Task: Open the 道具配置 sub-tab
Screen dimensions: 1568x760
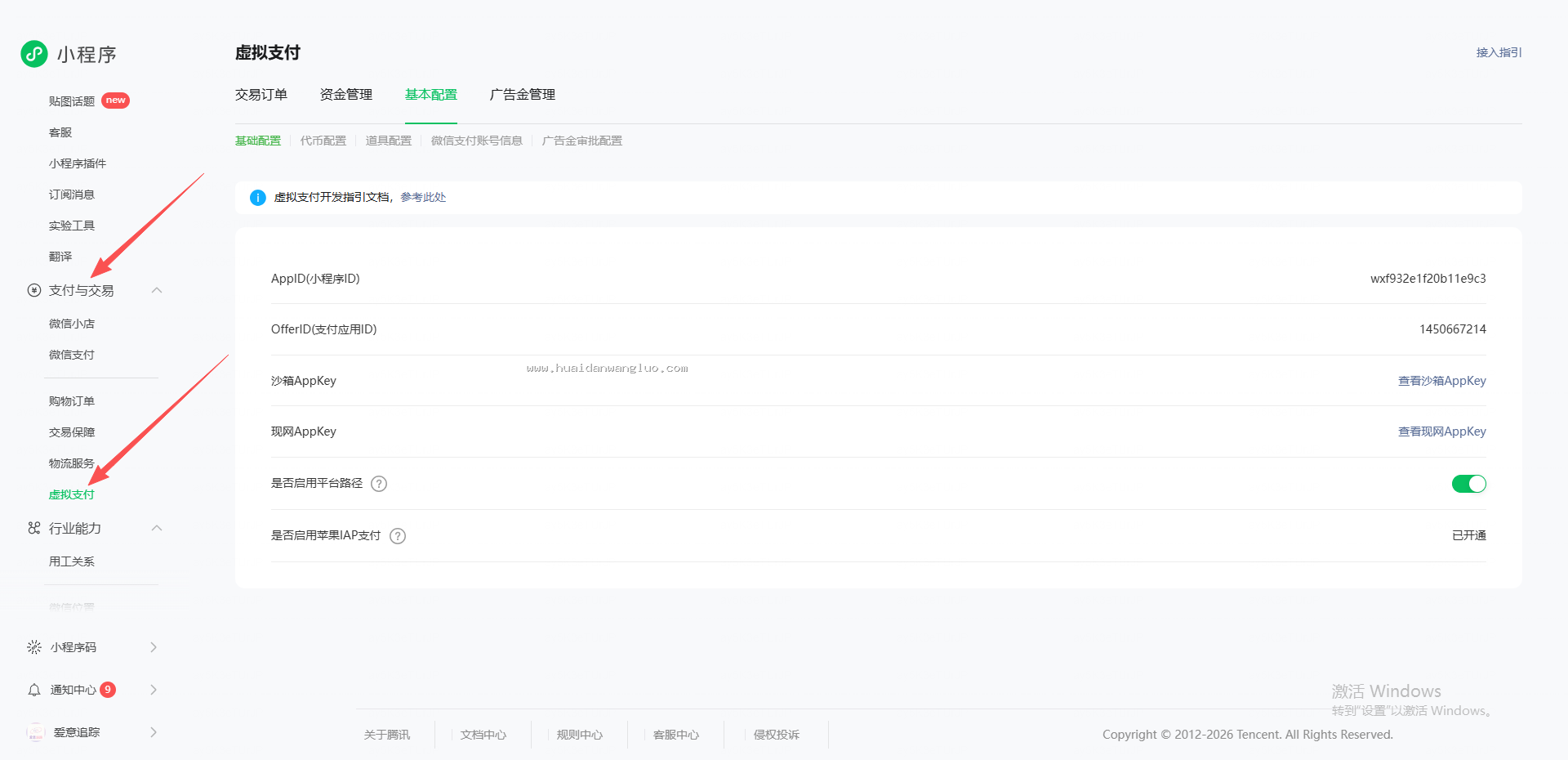Action: (x=389, y=141)
